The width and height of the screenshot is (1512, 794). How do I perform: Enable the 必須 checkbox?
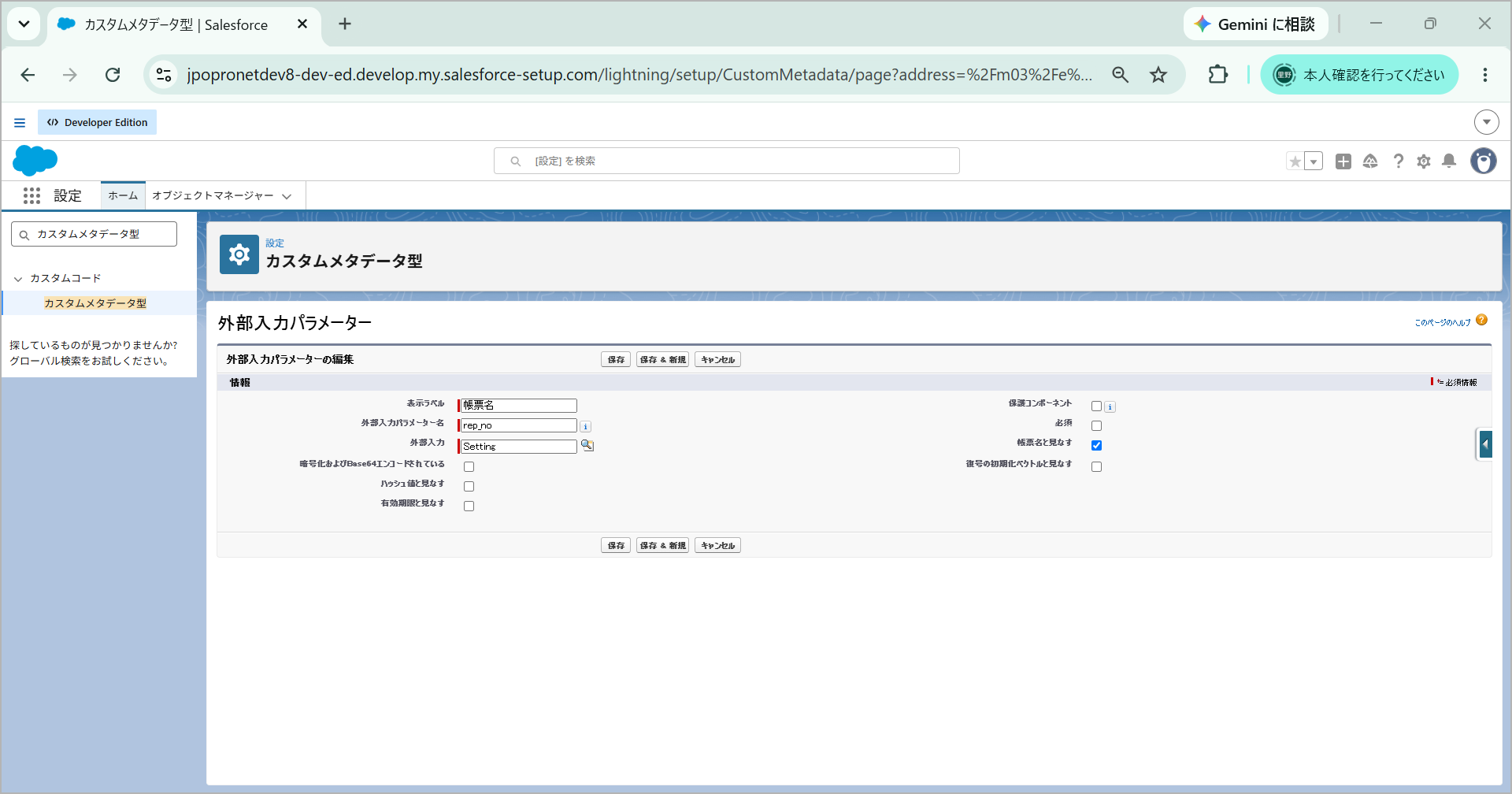click(x=1096, y=425)
